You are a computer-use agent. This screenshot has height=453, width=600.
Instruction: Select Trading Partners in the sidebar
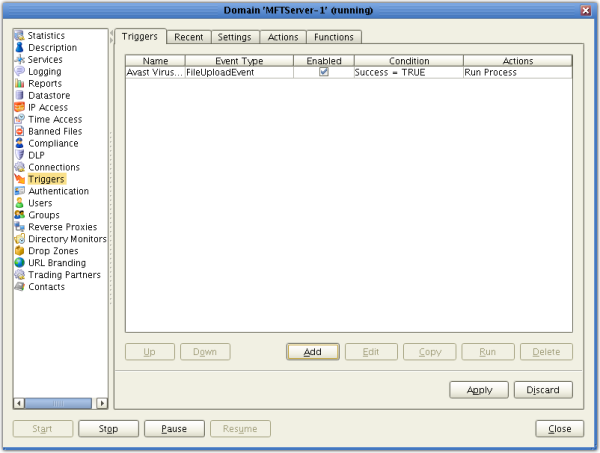(64, 275)
